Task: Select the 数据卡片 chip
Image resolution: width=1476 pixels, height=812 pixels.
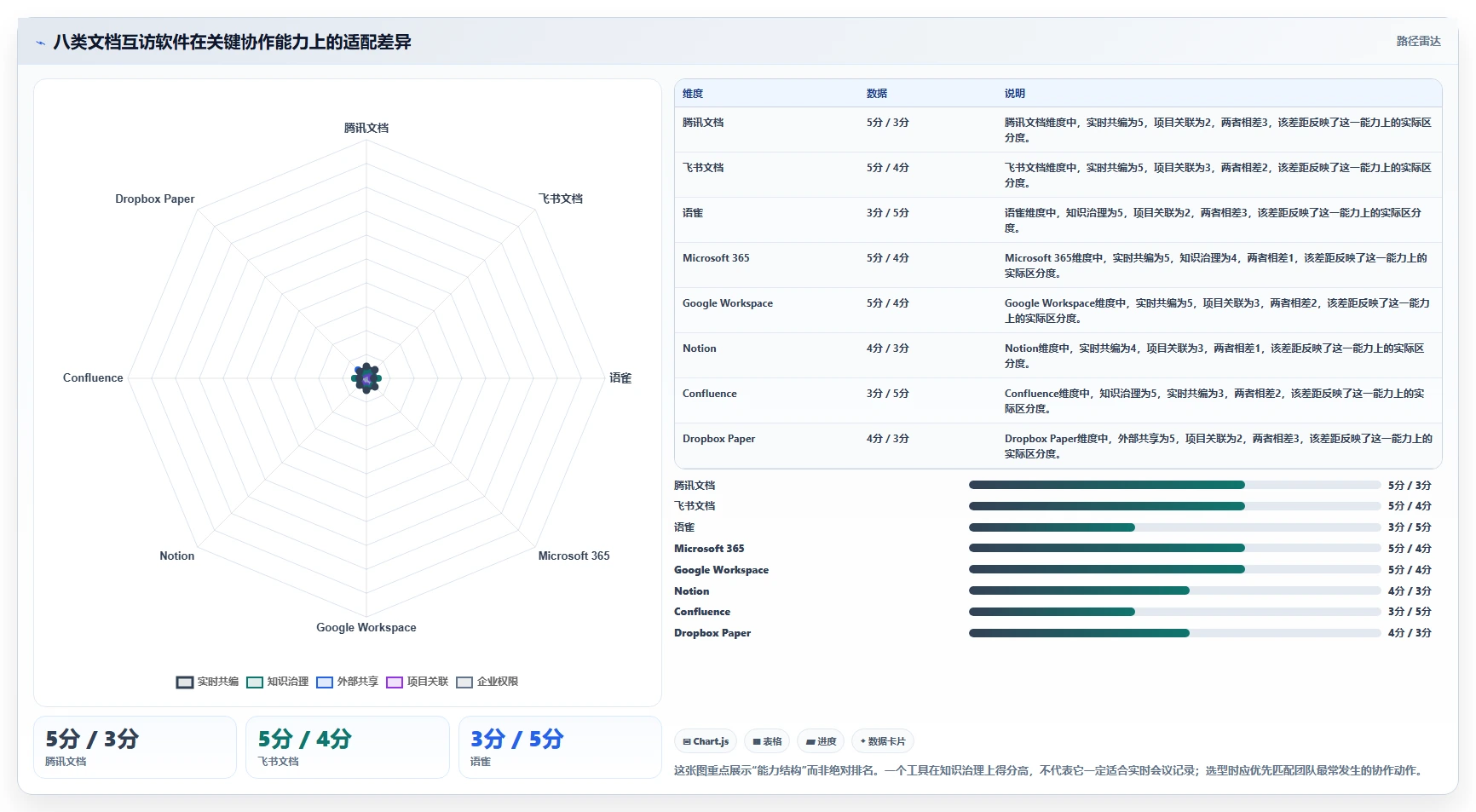Action: click(883, 741)
